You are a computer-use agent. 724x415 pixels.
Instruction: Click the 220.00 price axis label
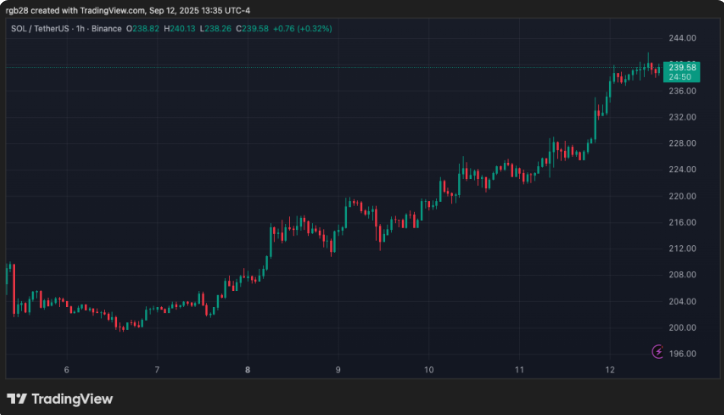click(x=683, y=196)
